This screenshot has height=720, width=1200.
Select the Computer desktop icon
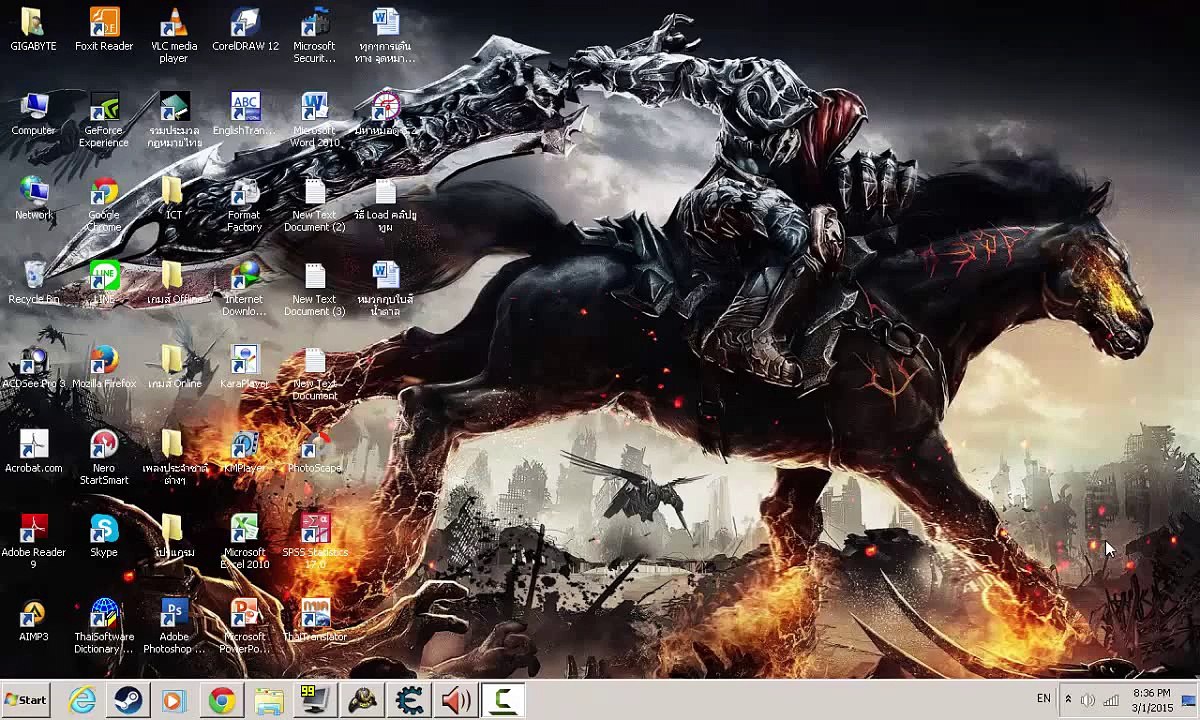point(33,114)
